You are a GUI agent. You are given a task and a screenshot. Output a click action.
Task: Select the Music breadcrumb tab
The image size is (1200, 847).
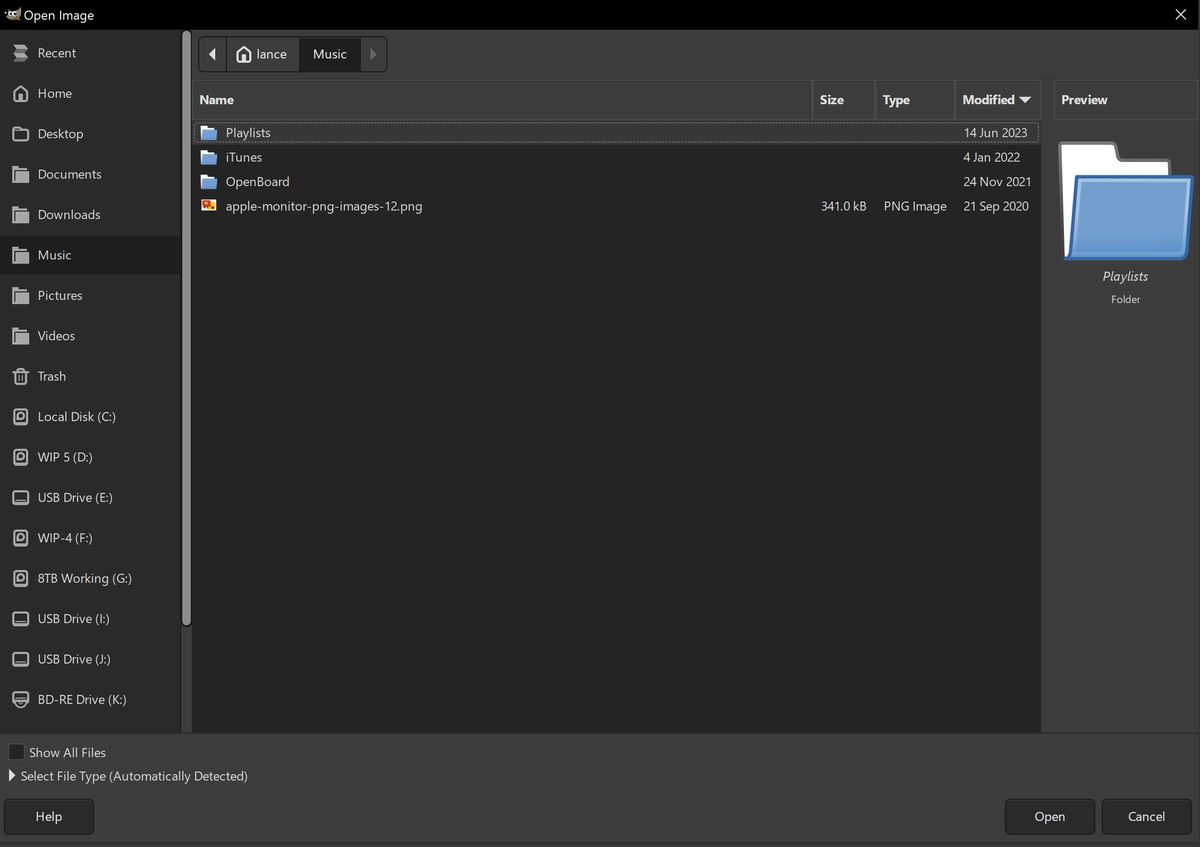[329, 54]
